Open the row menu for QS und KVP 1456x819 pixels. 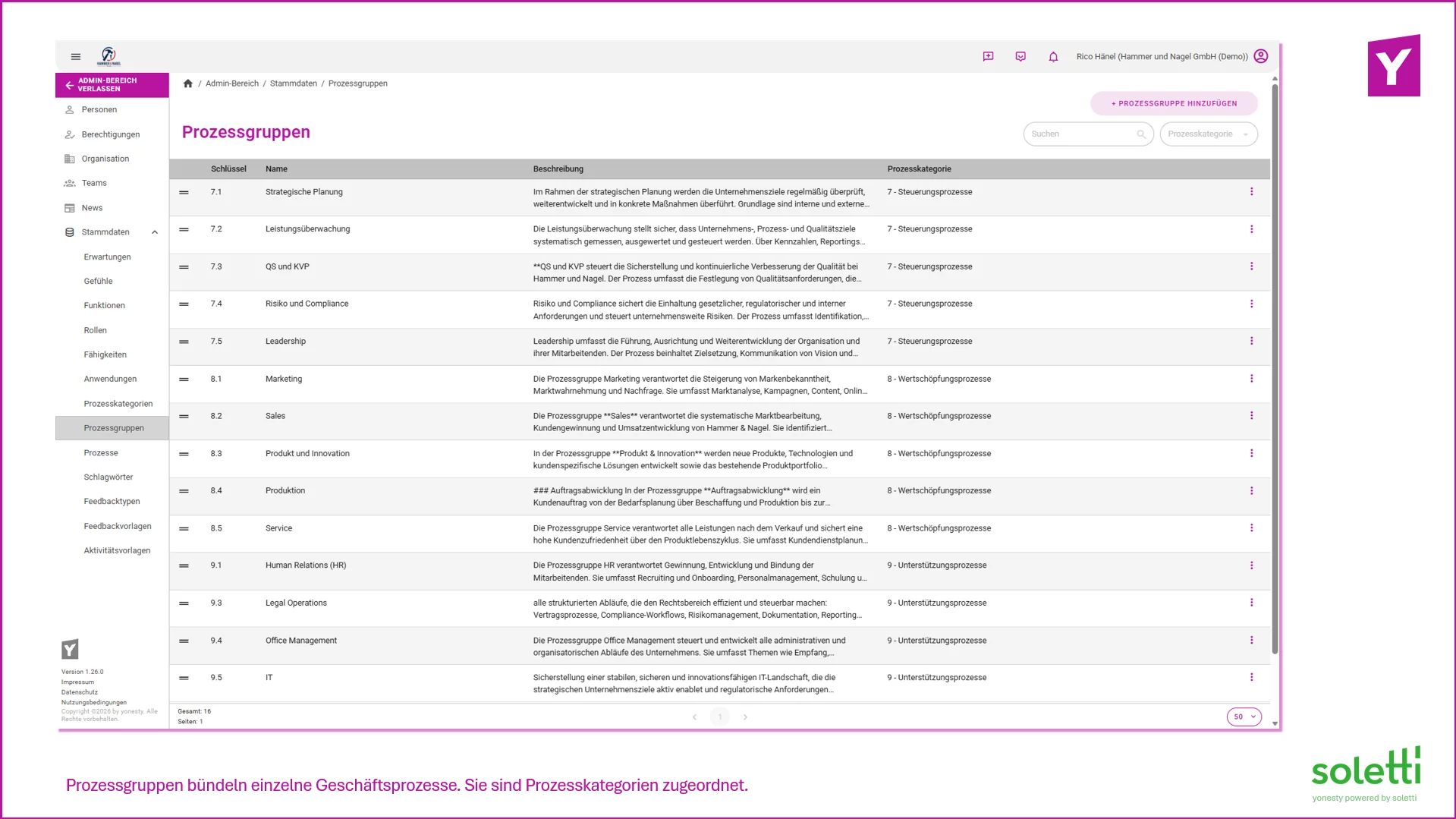pyautogui.click(x=1252, y=266)
